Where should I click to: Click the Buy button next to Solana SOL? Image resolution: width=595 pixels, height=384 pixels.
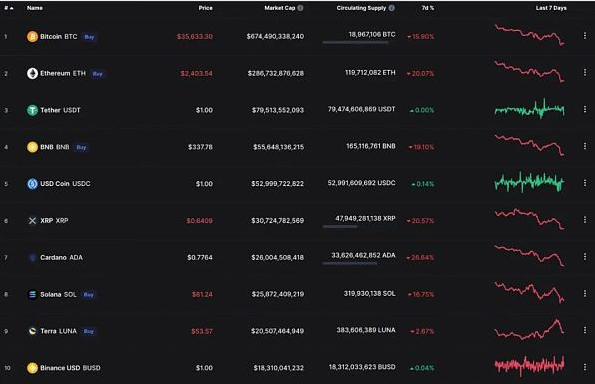[88, 294]
